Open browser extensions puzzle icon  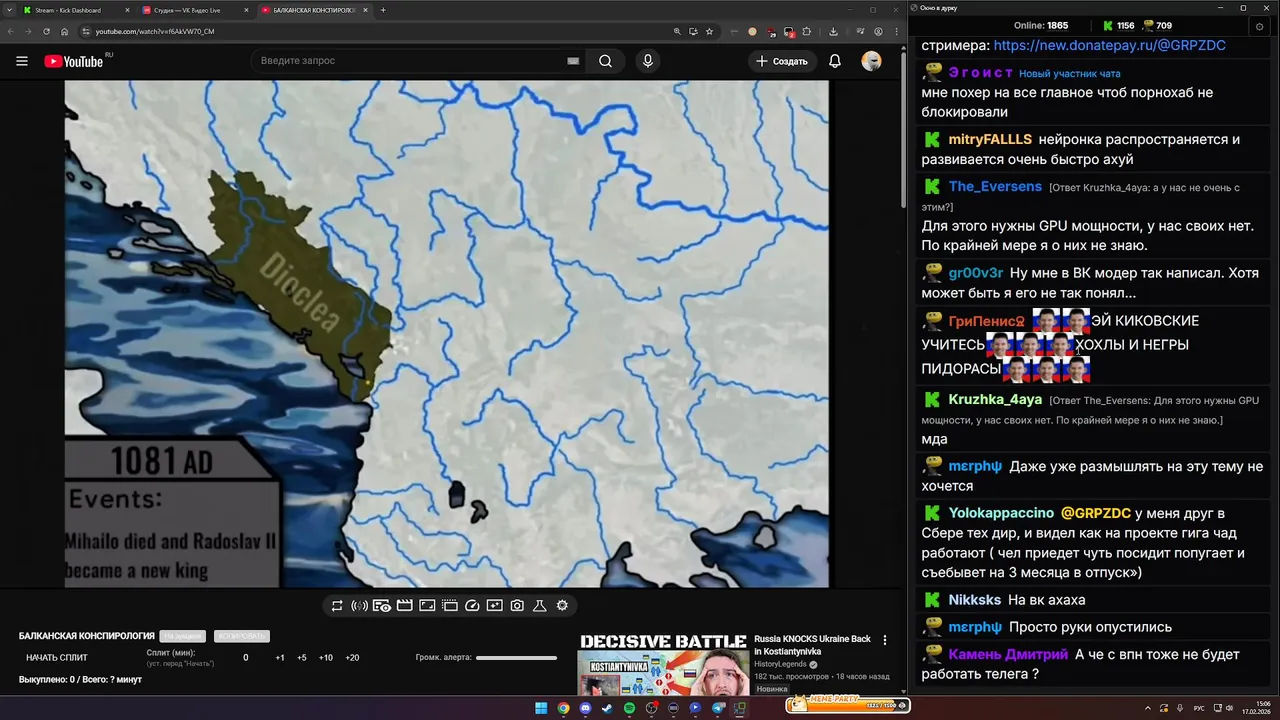point(806,31)
